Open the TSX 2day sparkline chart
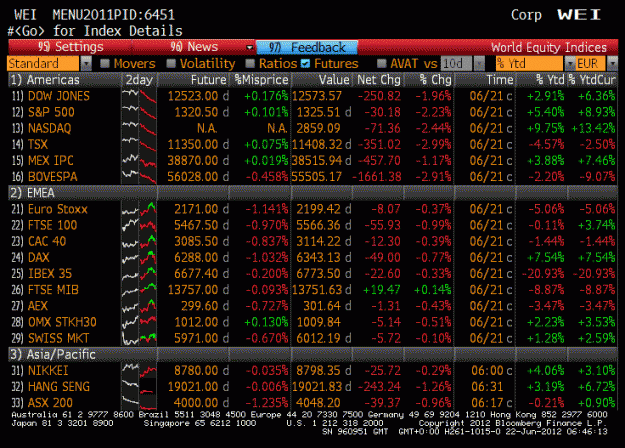This screenshot has width=625, height=448. click(x=139, y=144)
